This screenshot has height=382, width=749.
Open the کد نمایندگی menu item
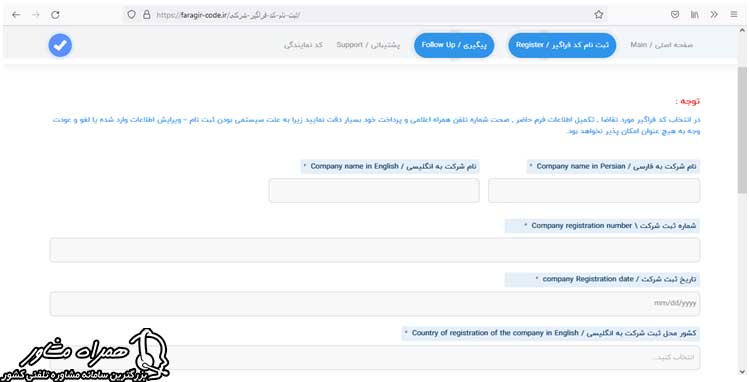[303, 45]
